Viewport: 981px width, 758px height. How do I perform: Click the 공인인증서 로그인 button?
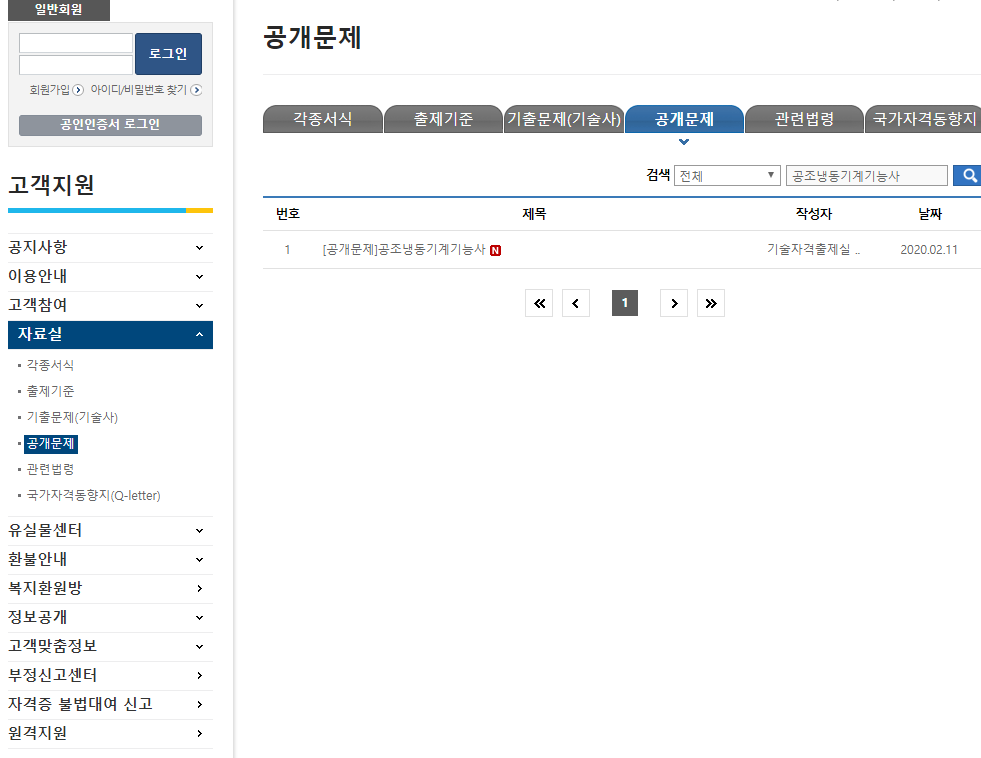tap(110, 125)
